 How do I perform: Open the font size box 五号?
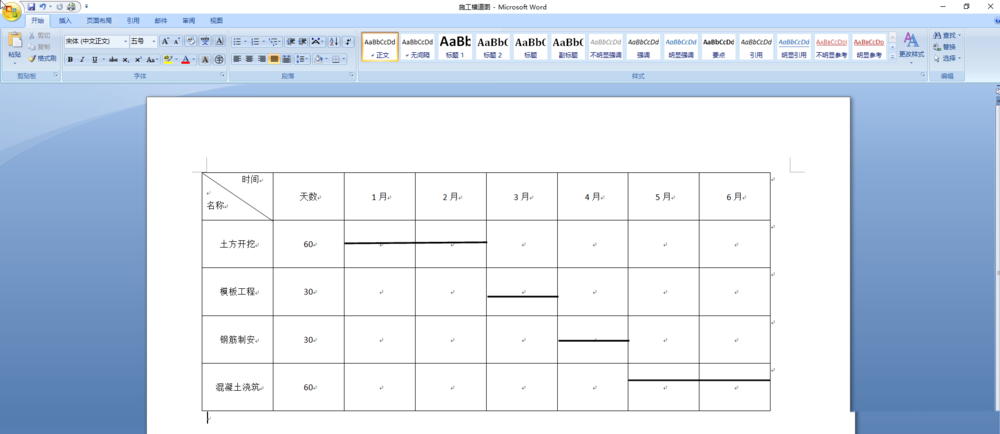[143, 41]
